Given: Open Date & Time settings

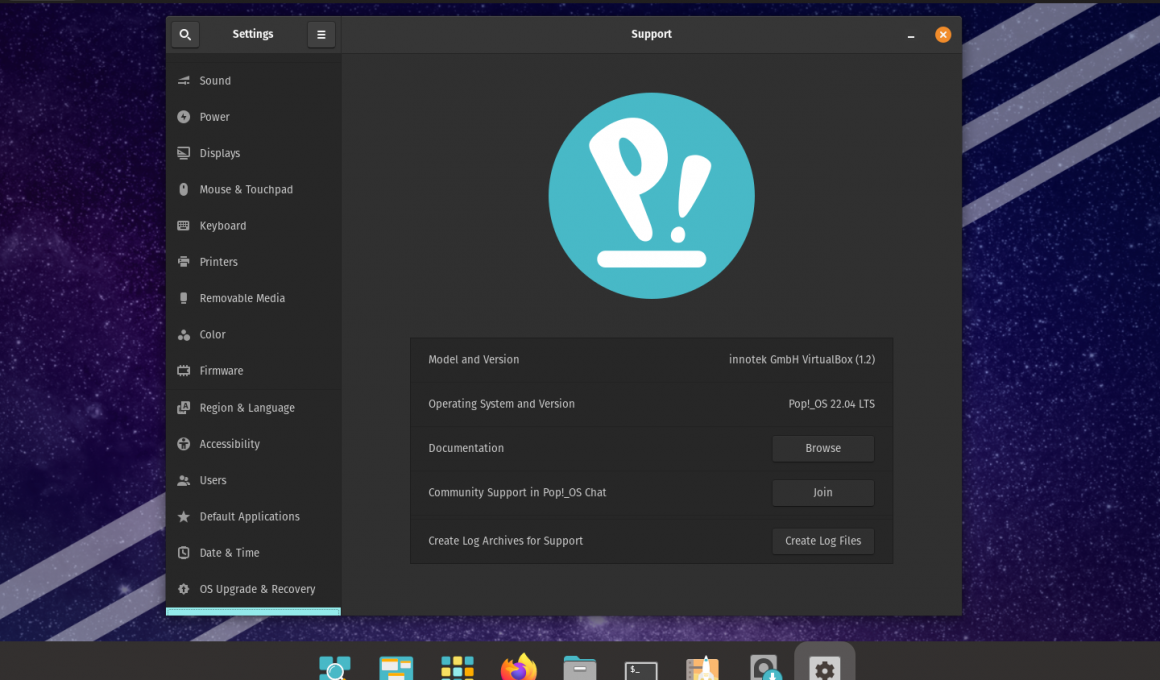Looking at the screenshot, I should (229, 553).
